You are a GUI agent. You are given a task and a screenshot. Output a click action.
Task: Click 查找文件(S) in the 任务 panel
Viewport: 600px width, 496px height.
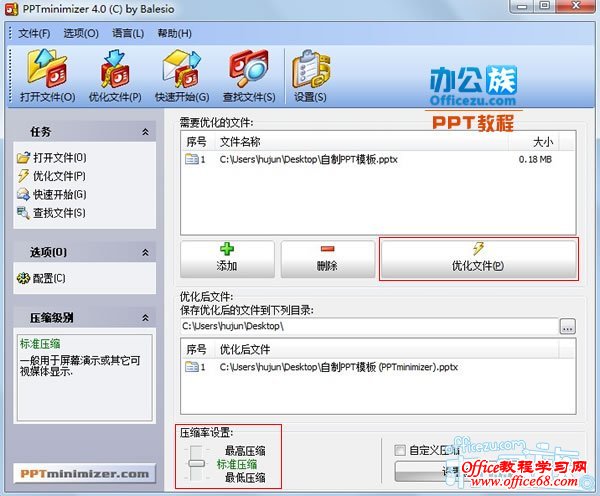click(x=52, y=213)
